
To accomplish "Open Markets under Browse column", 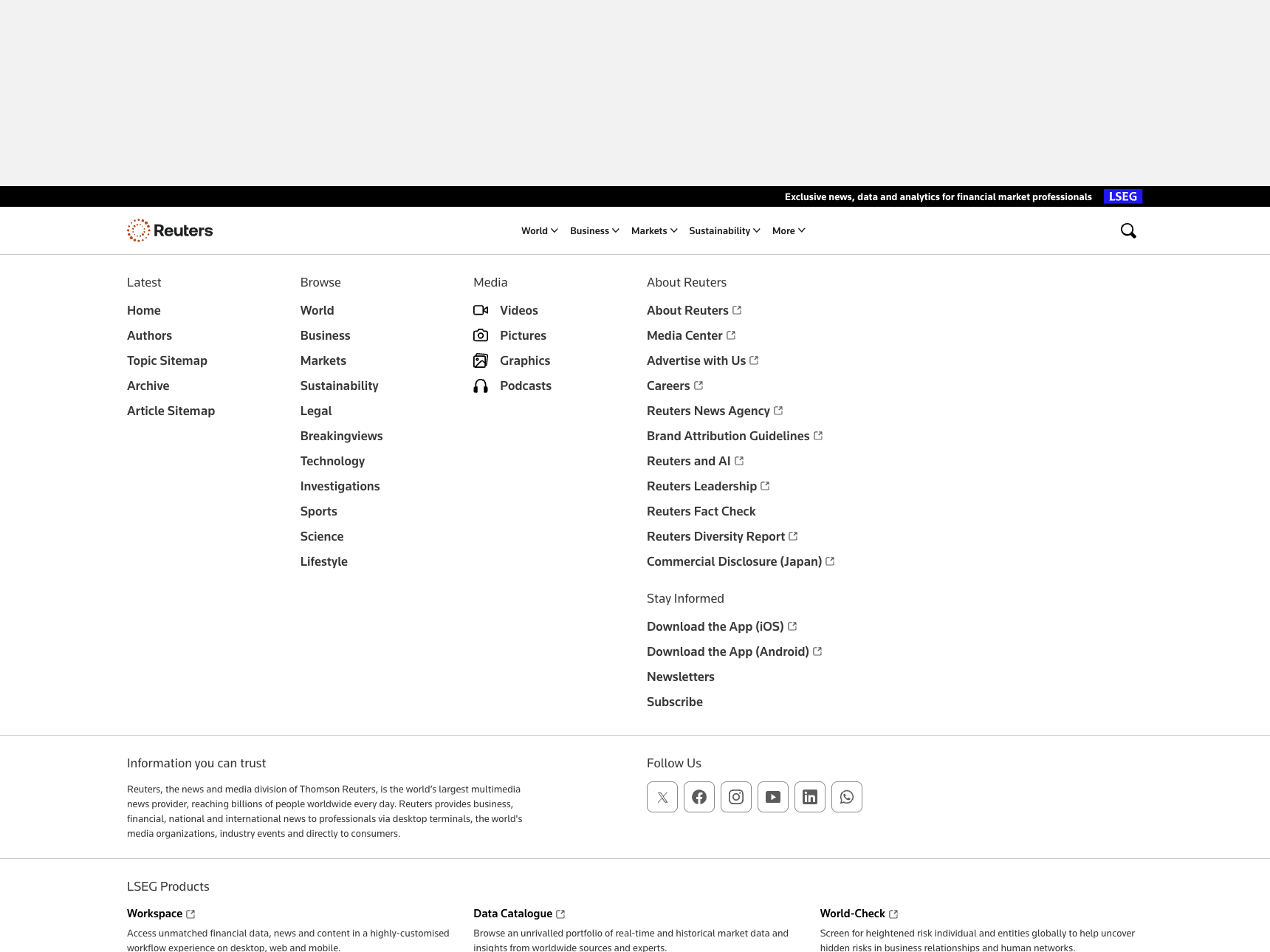I will click(323, 360).
